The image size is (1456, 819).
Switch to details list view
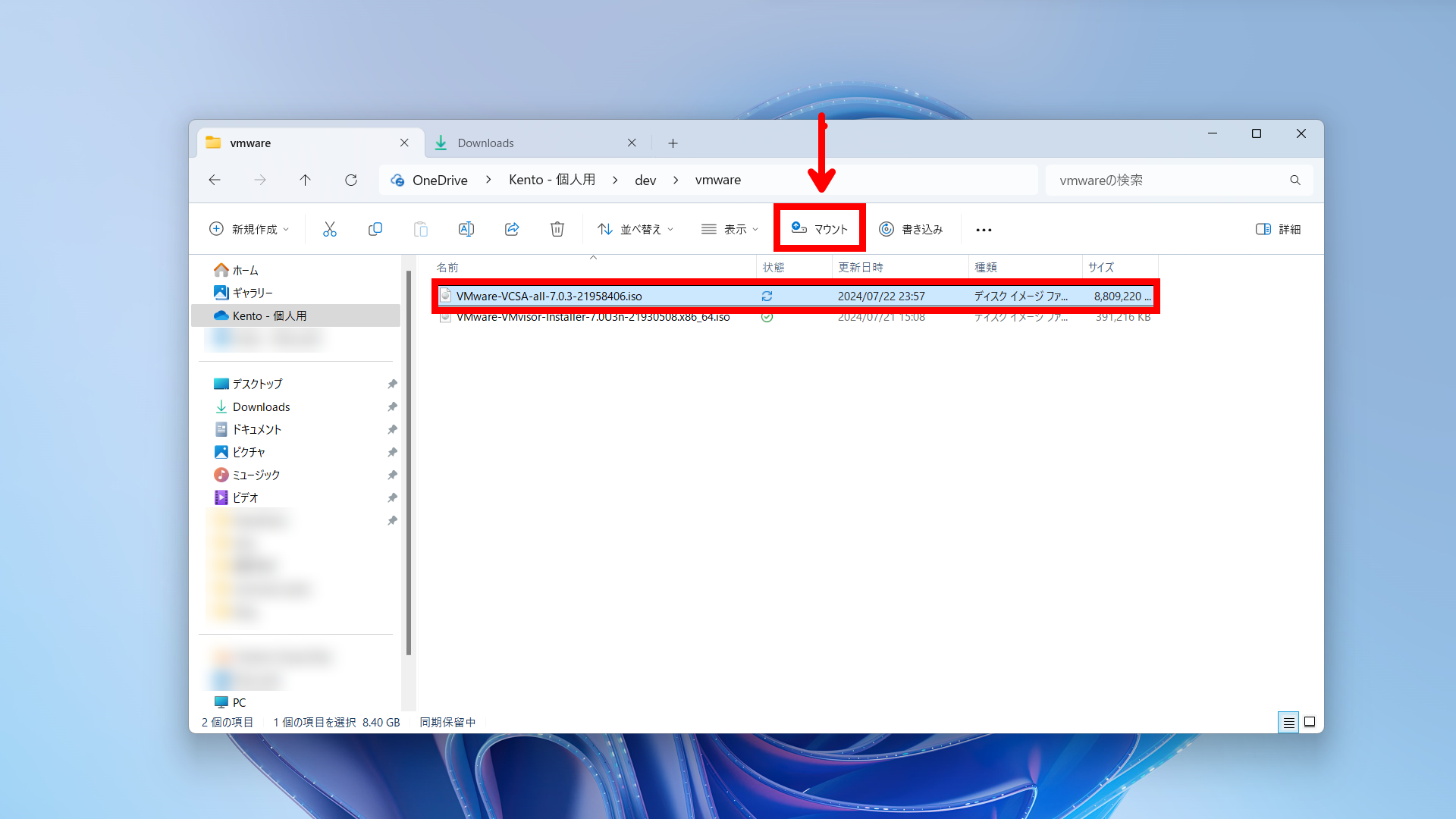1288,722
